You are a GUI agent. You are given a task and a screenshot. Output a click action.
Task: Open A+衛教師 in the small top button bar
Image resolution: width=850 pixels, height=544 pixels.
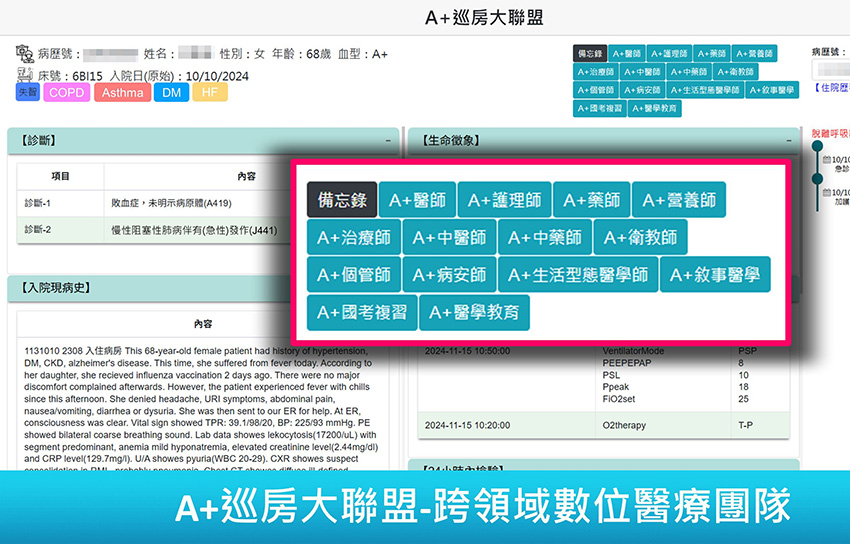(736, 72)
